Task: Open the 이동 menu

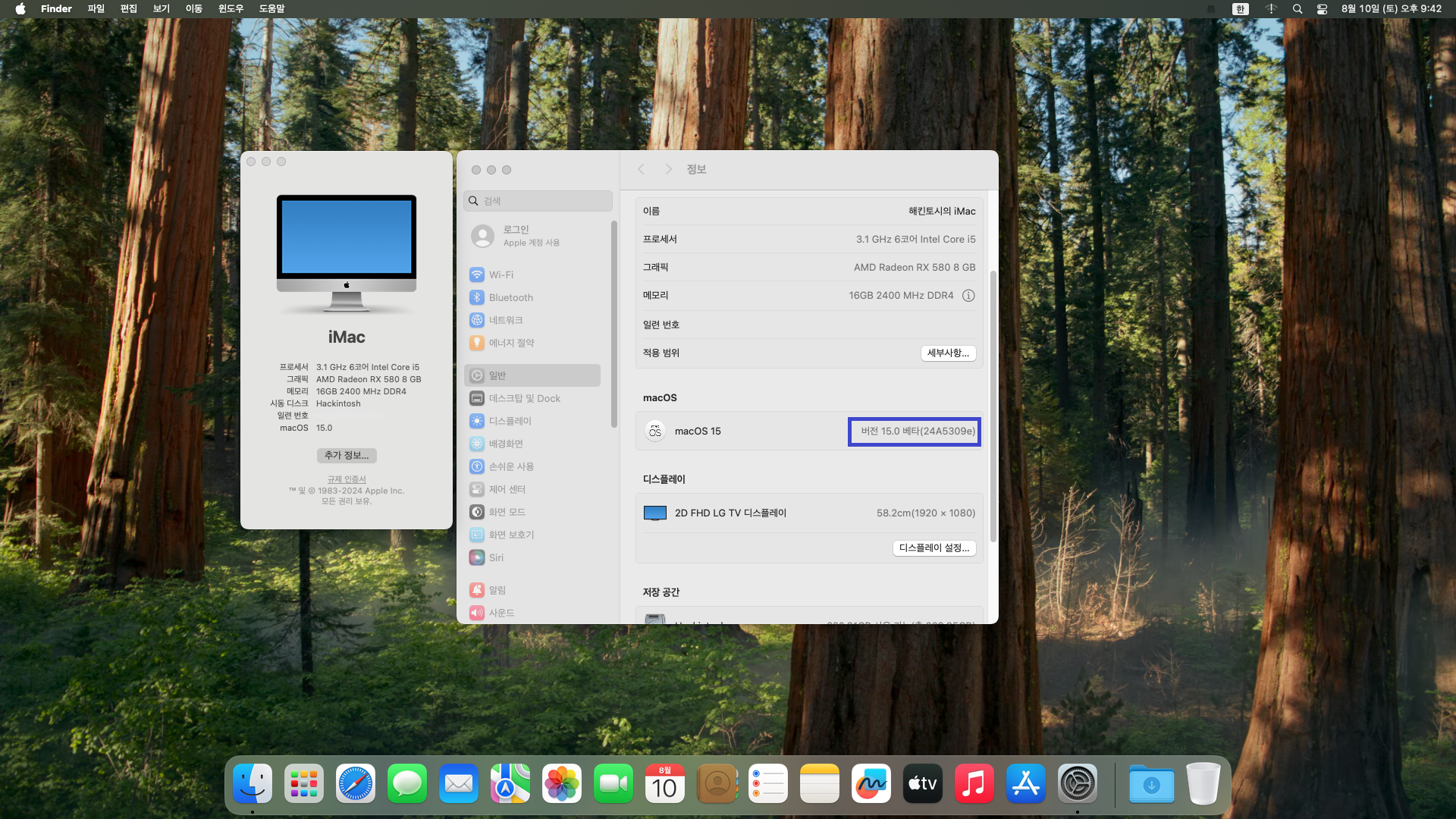Action: [x=194, y=9]
